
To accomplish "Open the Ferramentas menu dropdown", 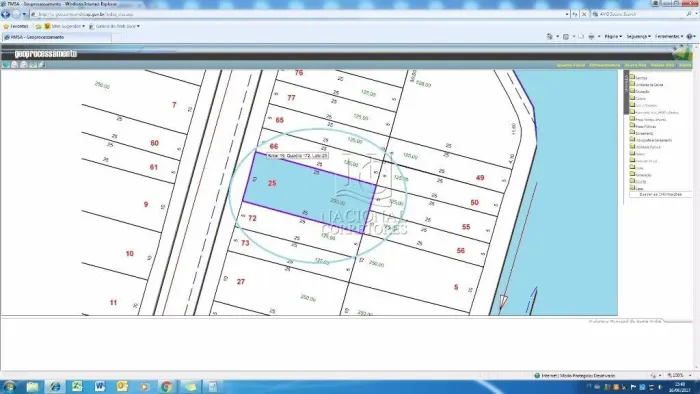I will coord(669,37).
